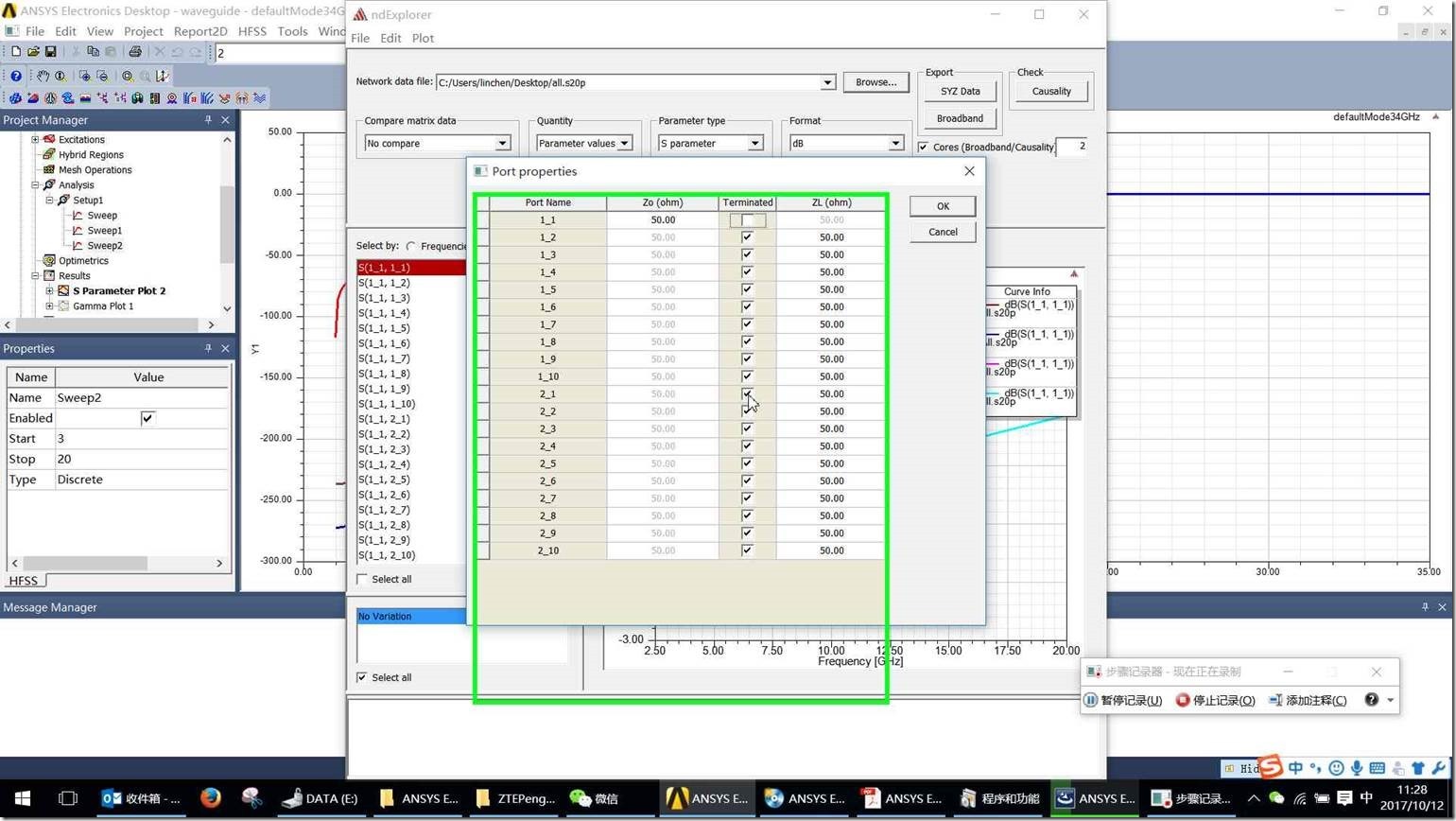This screenshot has height=821, width=1456.
Task: Uncheck Terminated checkbox for port 1_10
Action: click(x=747, y=376)
